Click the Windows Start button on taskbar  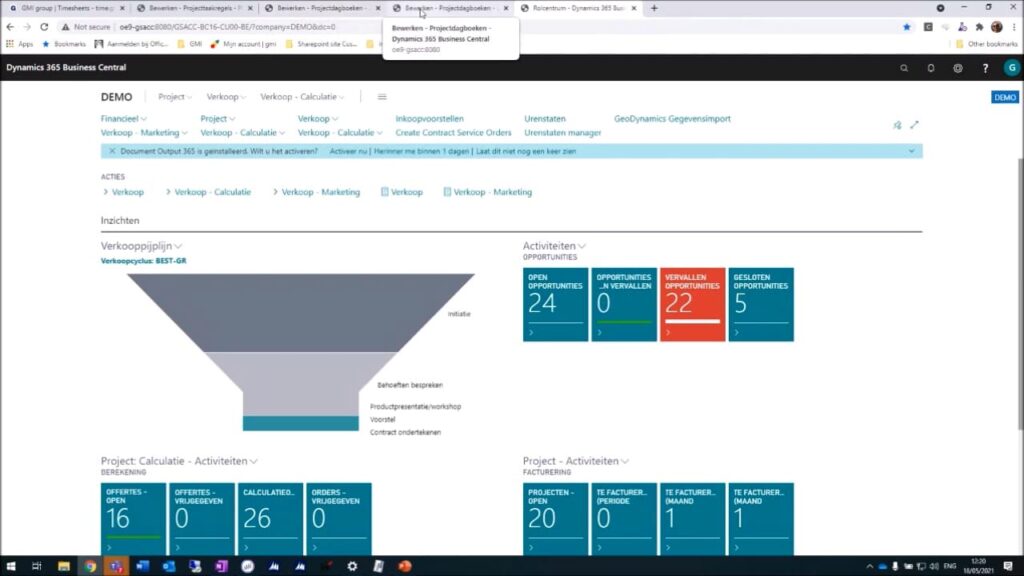[x=10, y=566]
